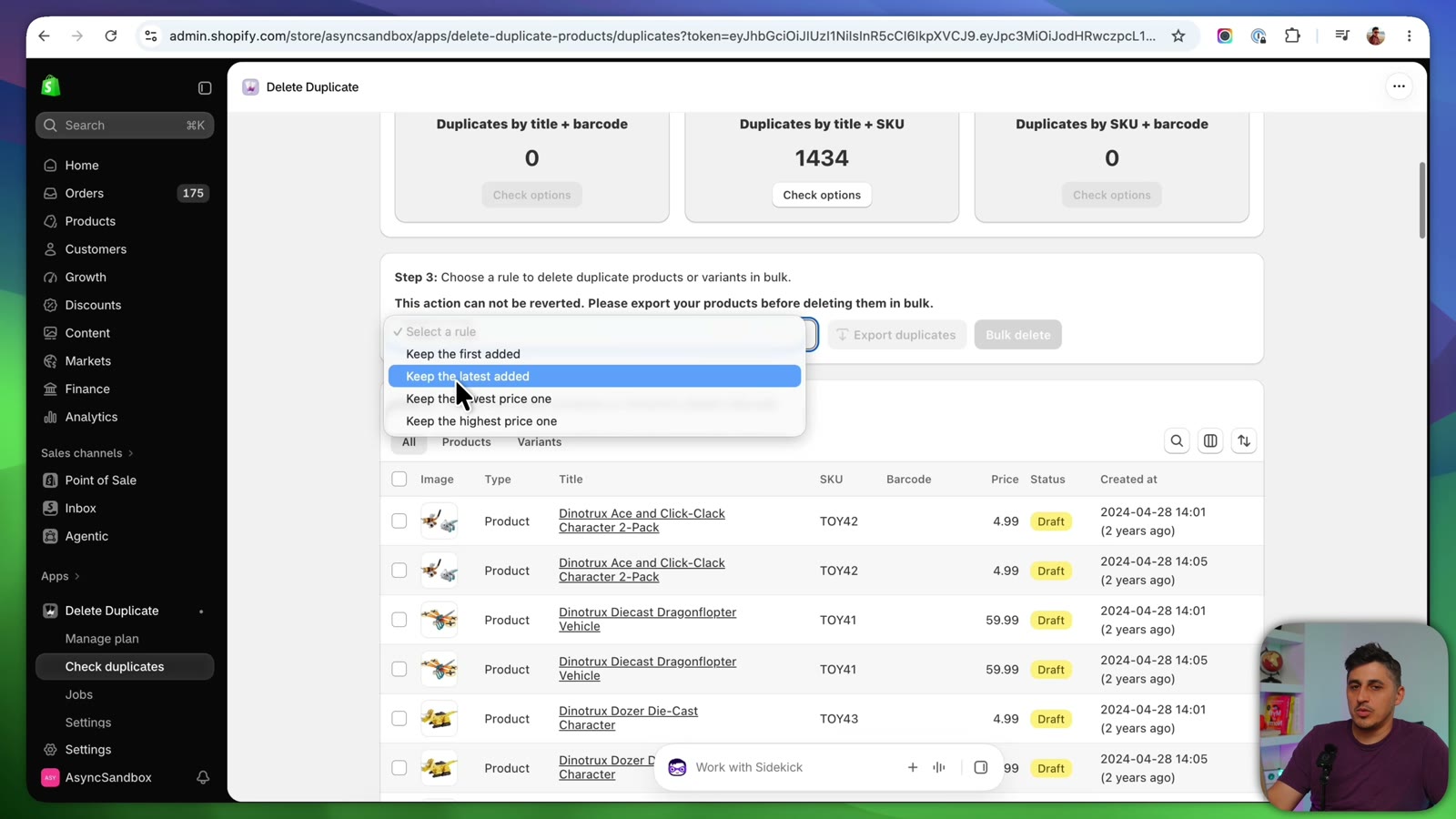Start Sidekick voice input icon
The image size is (1456, 819).
point(939,767)
